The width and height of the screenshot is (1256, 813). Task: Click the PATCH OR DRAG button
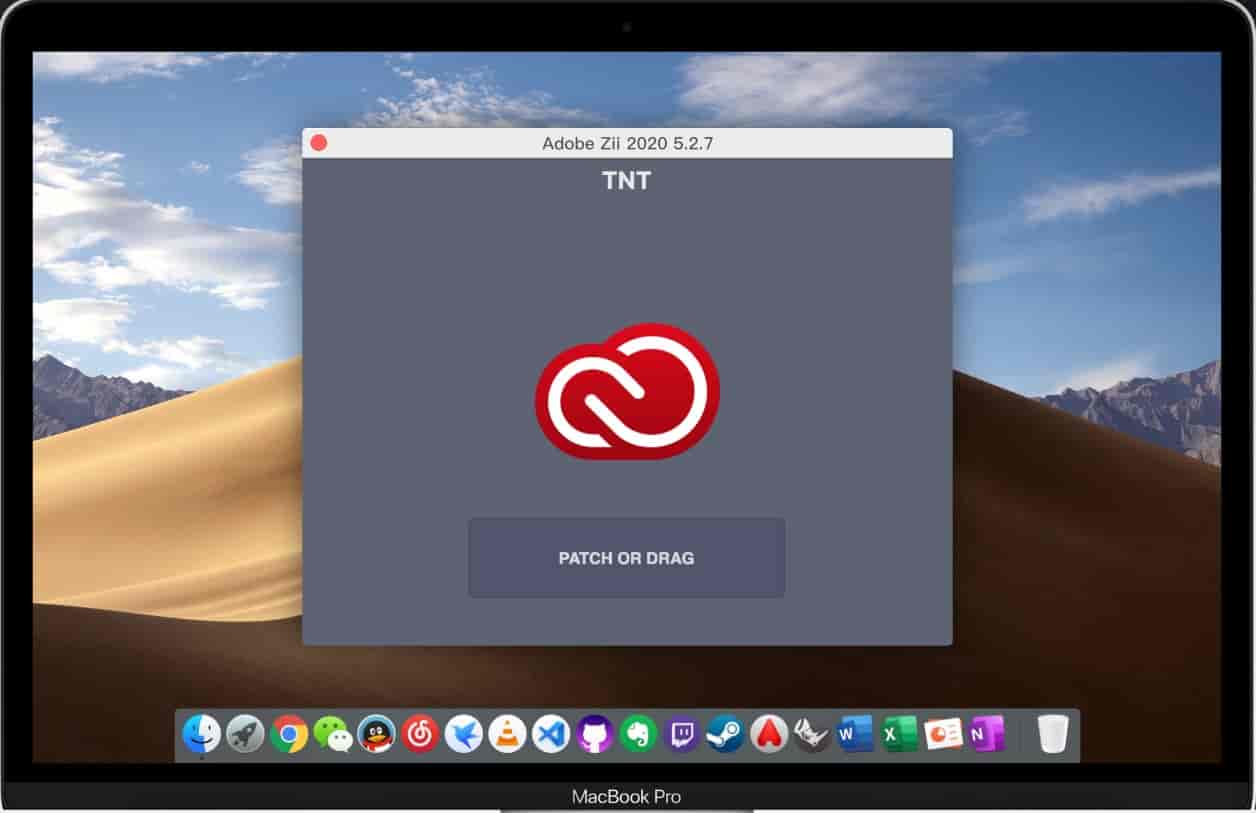pos(626,558)
